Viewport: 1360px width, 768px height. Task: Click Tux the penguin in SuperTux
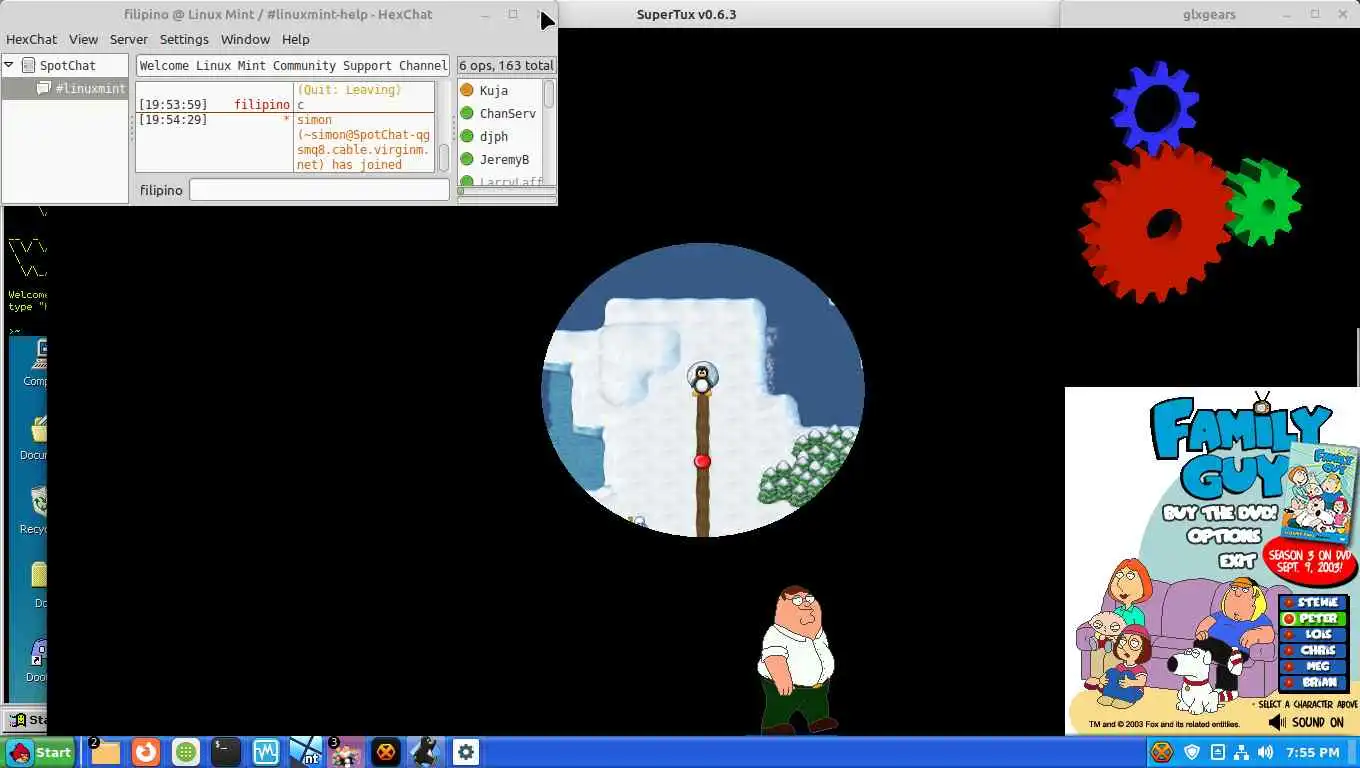point(702,379)
